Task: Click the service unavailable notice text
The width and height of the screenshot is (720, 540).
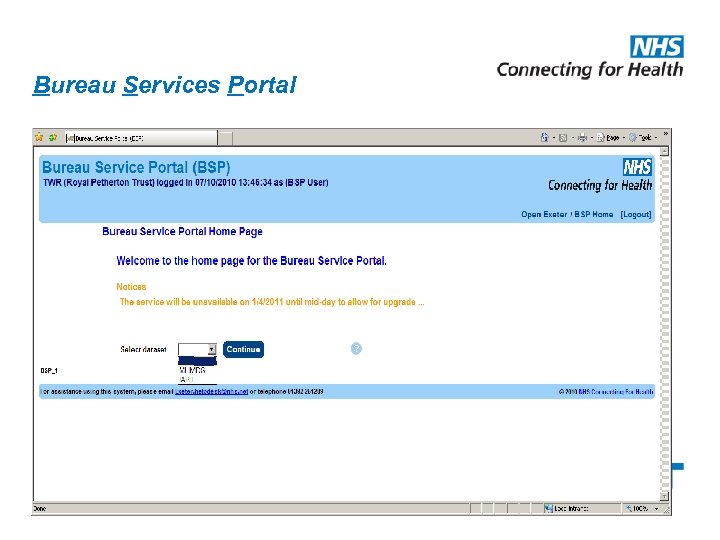Action: point(272,302)
